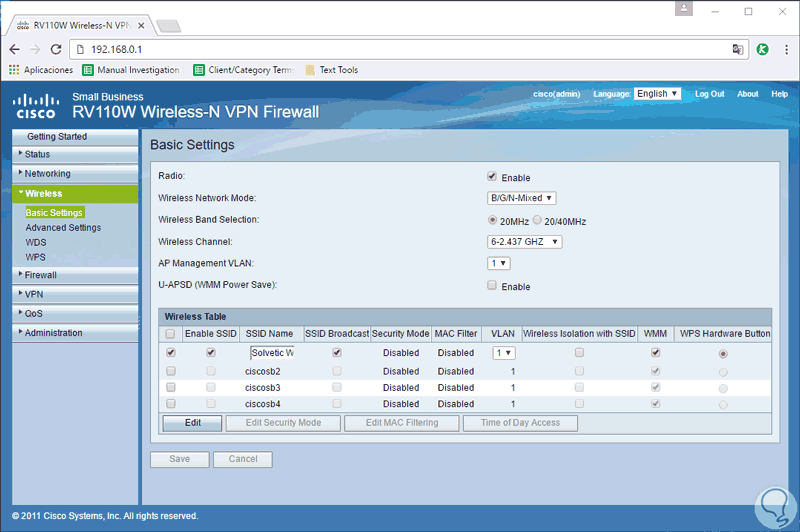Expand the Status menu section
800x532 pixels.
click(75, 154)
